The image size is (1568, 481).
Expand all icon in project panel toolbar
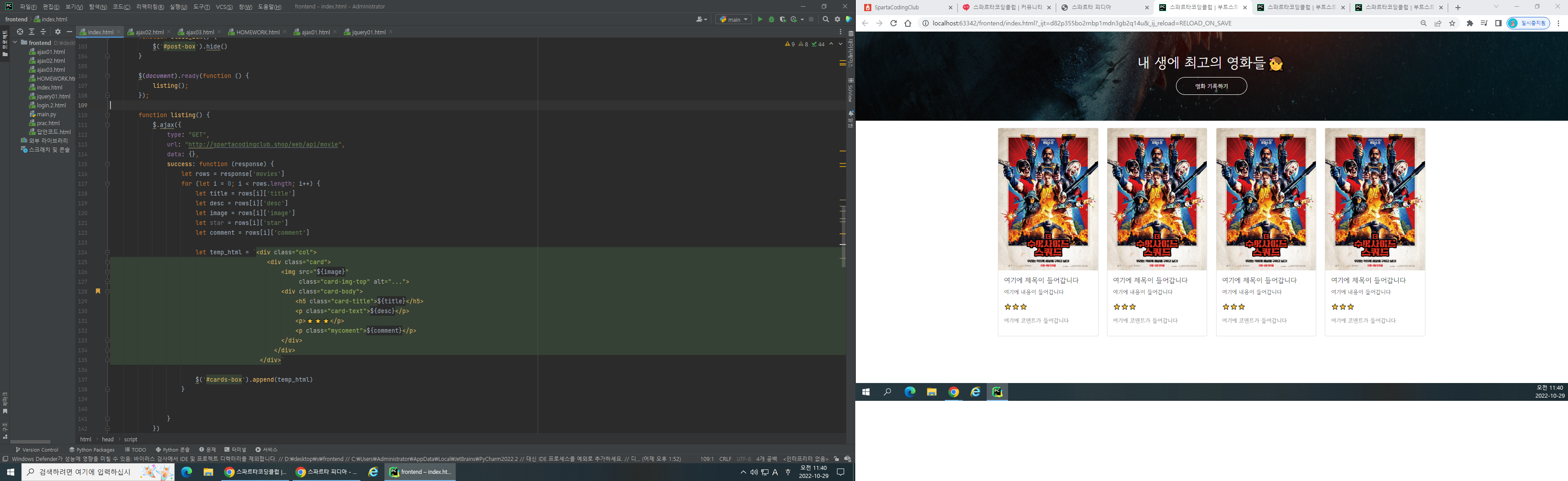pyautogui.click(x=32, y=32)
